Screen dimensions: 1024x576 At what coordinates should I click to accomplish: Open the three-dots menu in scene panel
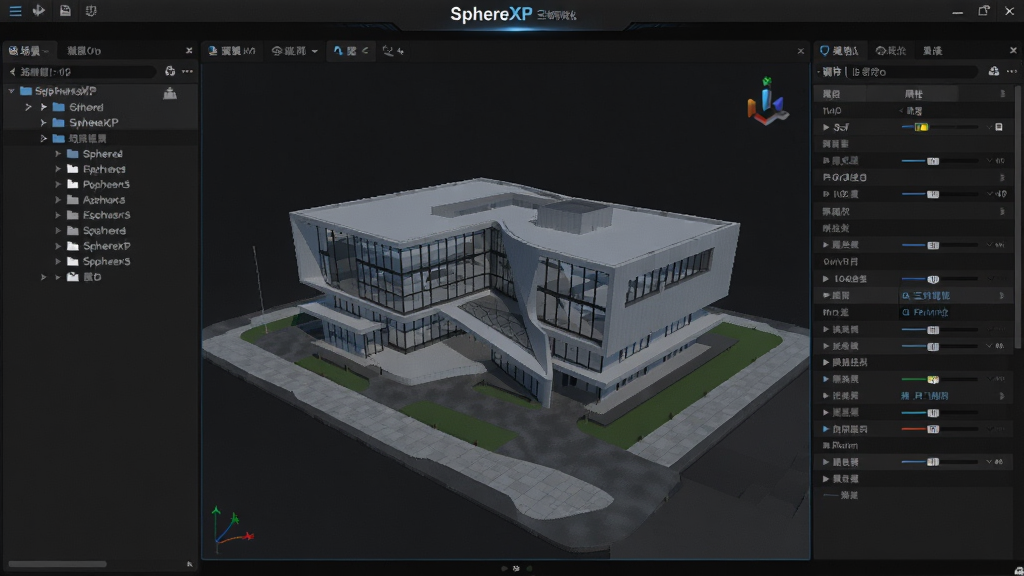(187, 71)
